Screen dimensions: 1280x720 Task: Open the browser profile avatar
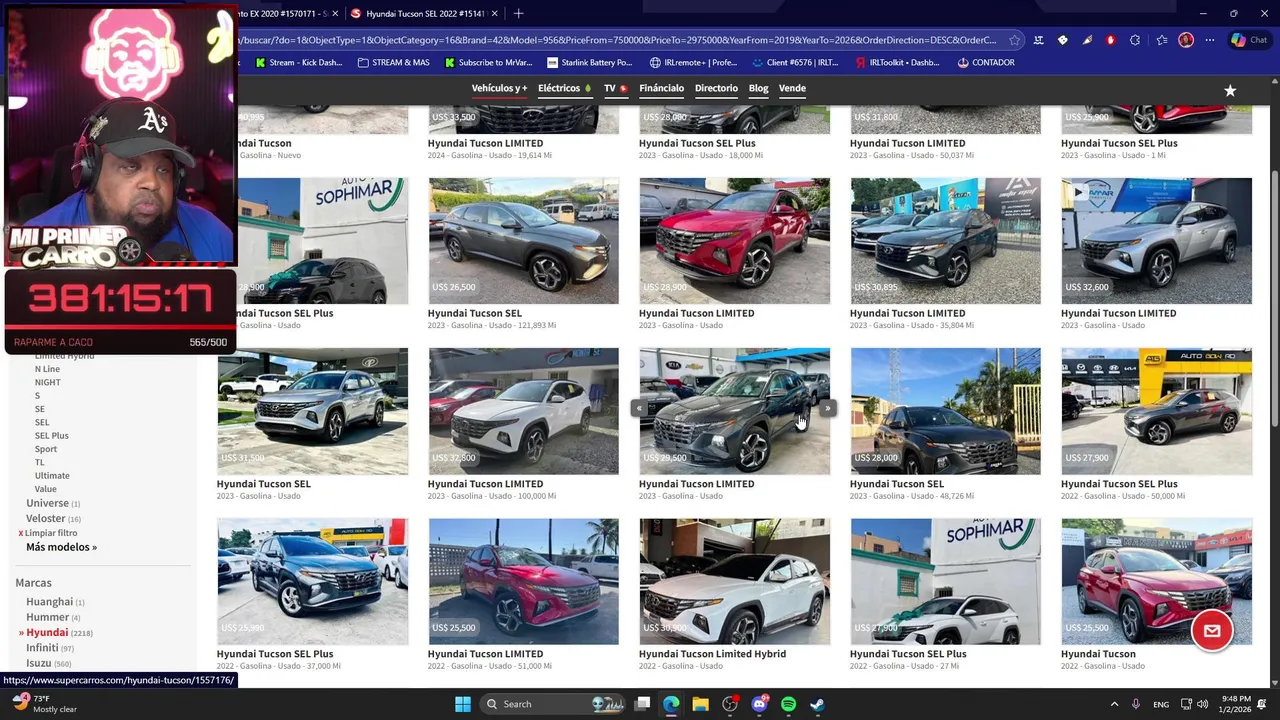click(x=1186, y=40)
